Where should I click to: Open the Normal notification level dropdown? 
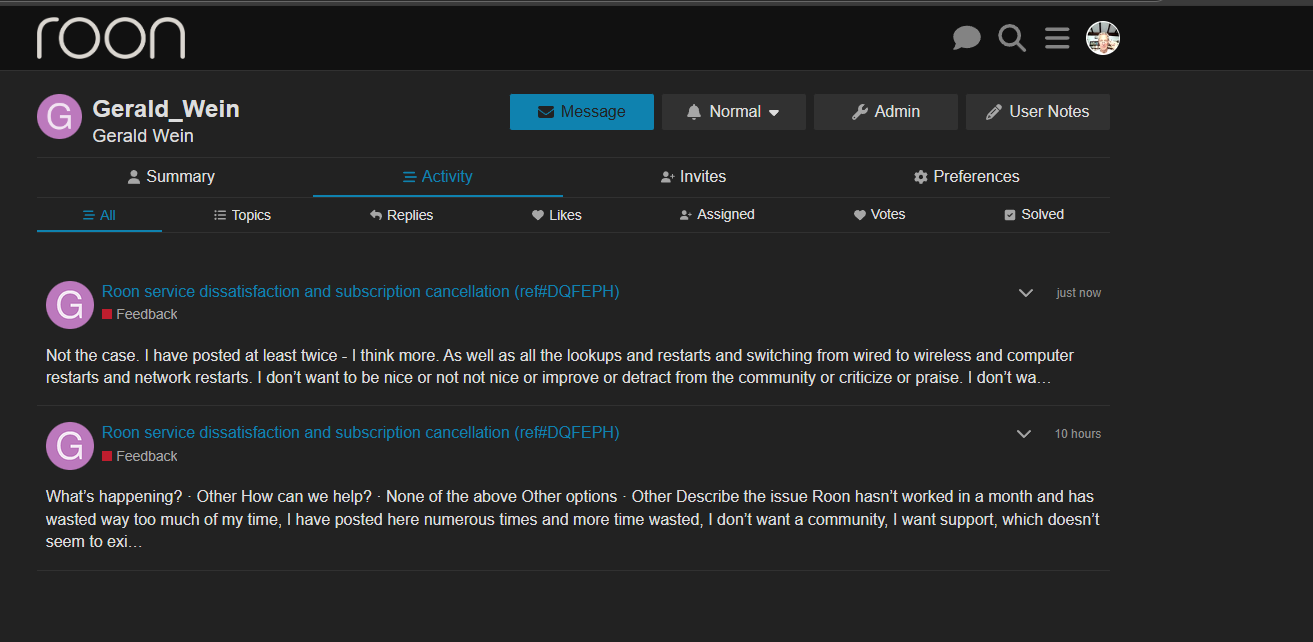click(734, 112)
